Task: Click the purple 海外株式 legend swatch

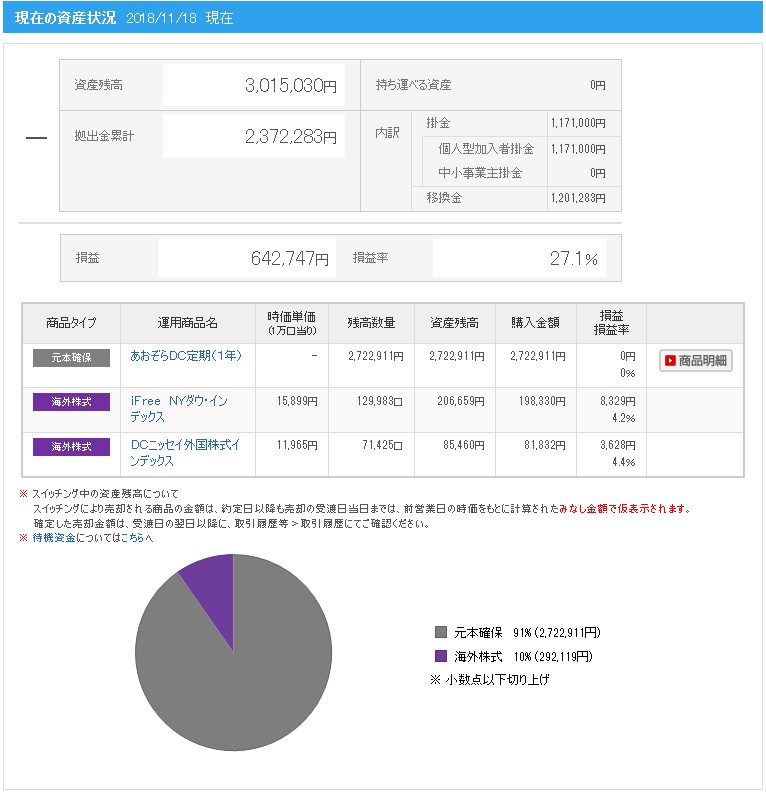Action: (x=441, y=656)
